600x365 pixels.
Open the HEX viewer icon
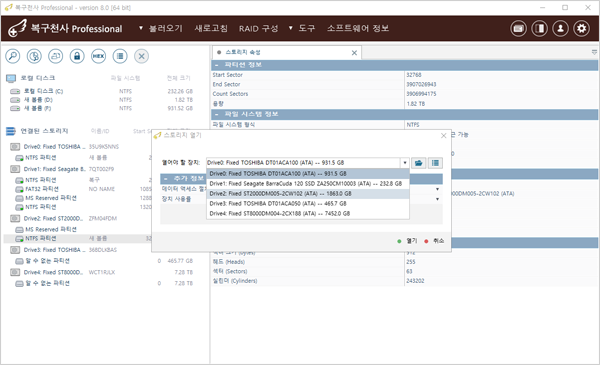pyautogui.click(x=98, y=56)
